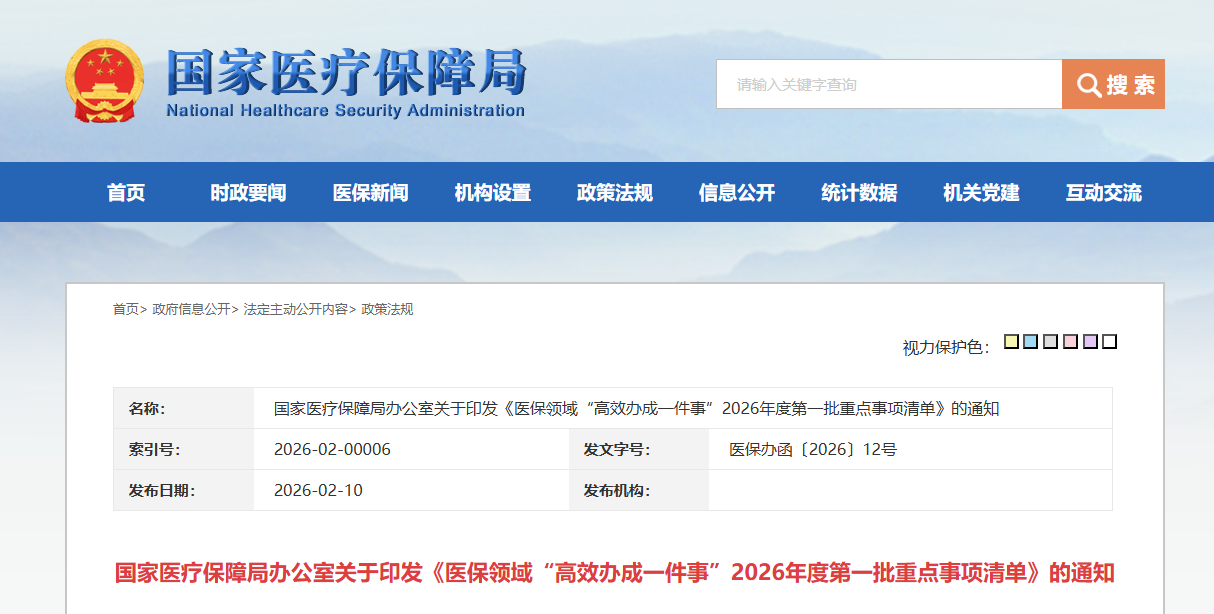Viewport: 1214px width, 614px height.
Task: Select the white eye-protection color swatch
Action: [1108, 341]
